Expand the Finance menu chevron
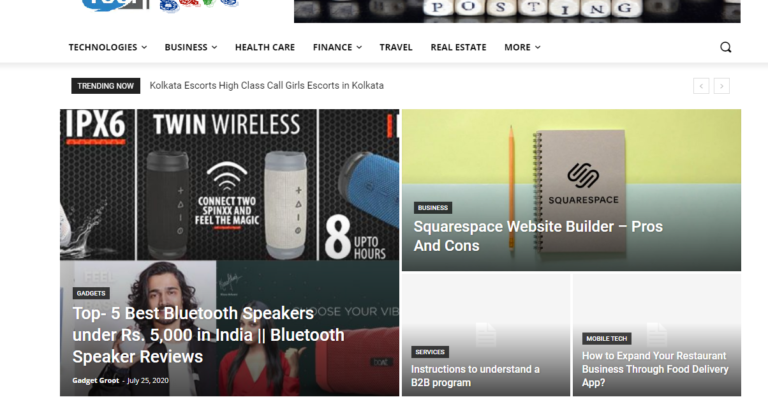 click(359, 48)
